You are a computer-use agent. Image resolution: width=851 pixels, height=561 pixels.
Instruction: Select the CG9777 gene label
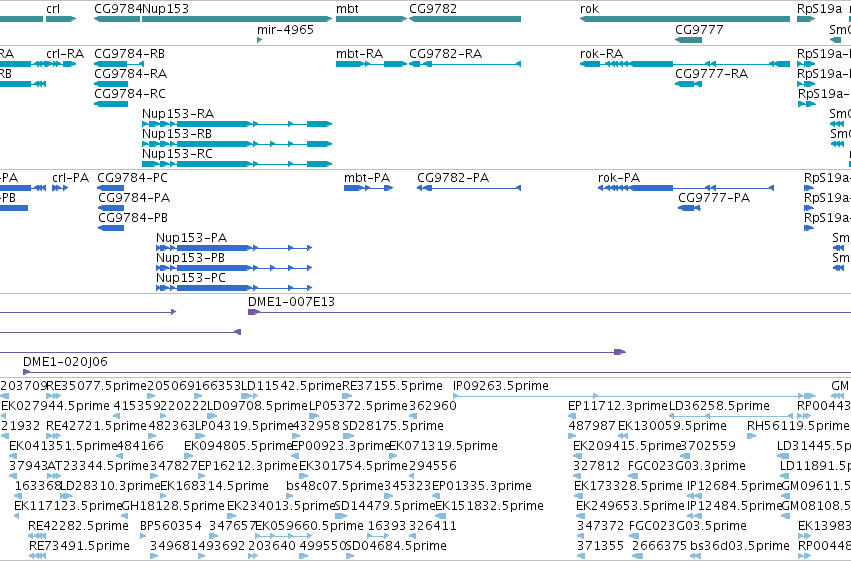click(x=699, y=29)
